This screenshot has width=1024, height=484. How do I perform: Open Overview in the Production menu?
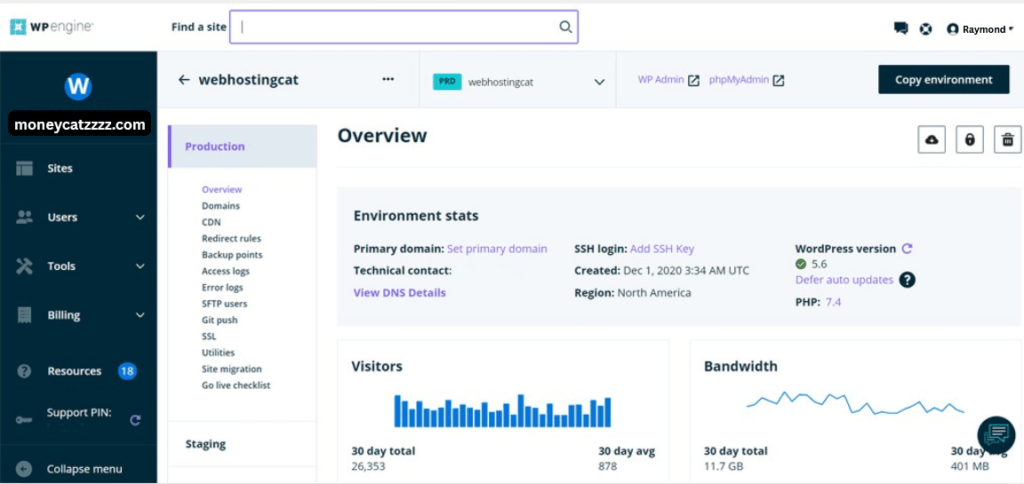[222, 189]
